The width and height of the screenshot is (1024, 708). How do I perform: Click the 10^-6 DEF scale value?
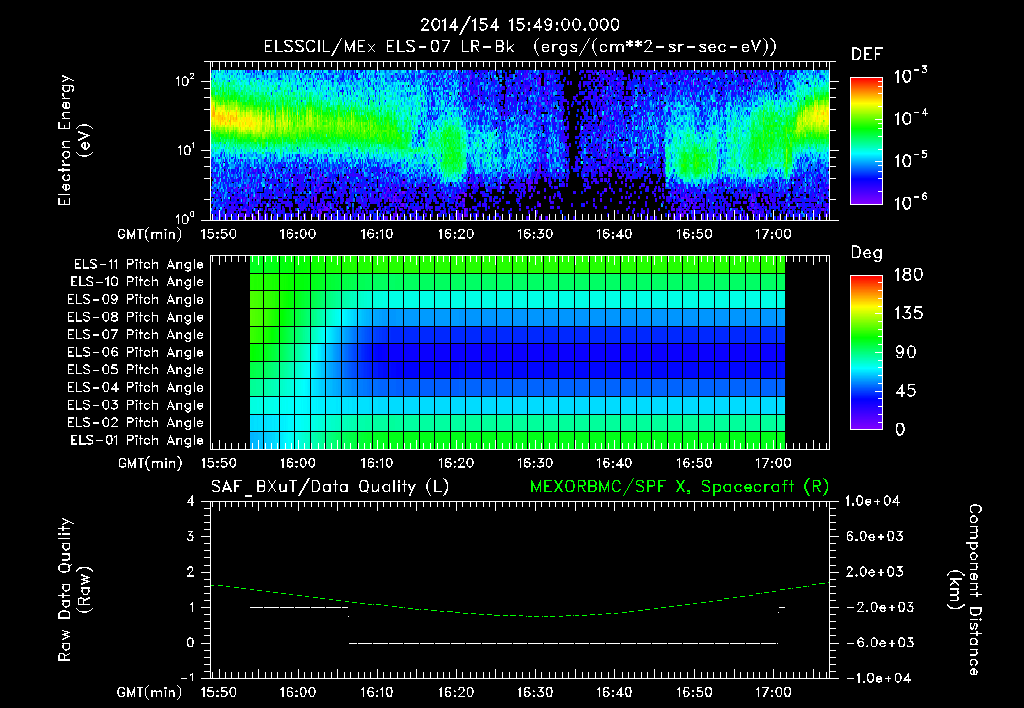[910, 202]
